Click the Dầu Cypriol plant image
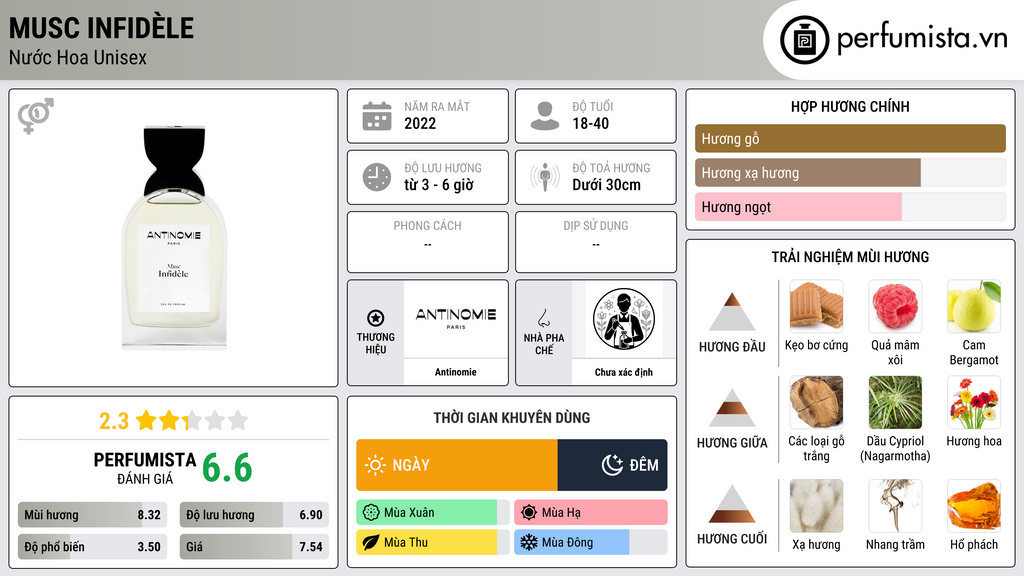Screen dimensions: 1024x576 click(895, 402)
